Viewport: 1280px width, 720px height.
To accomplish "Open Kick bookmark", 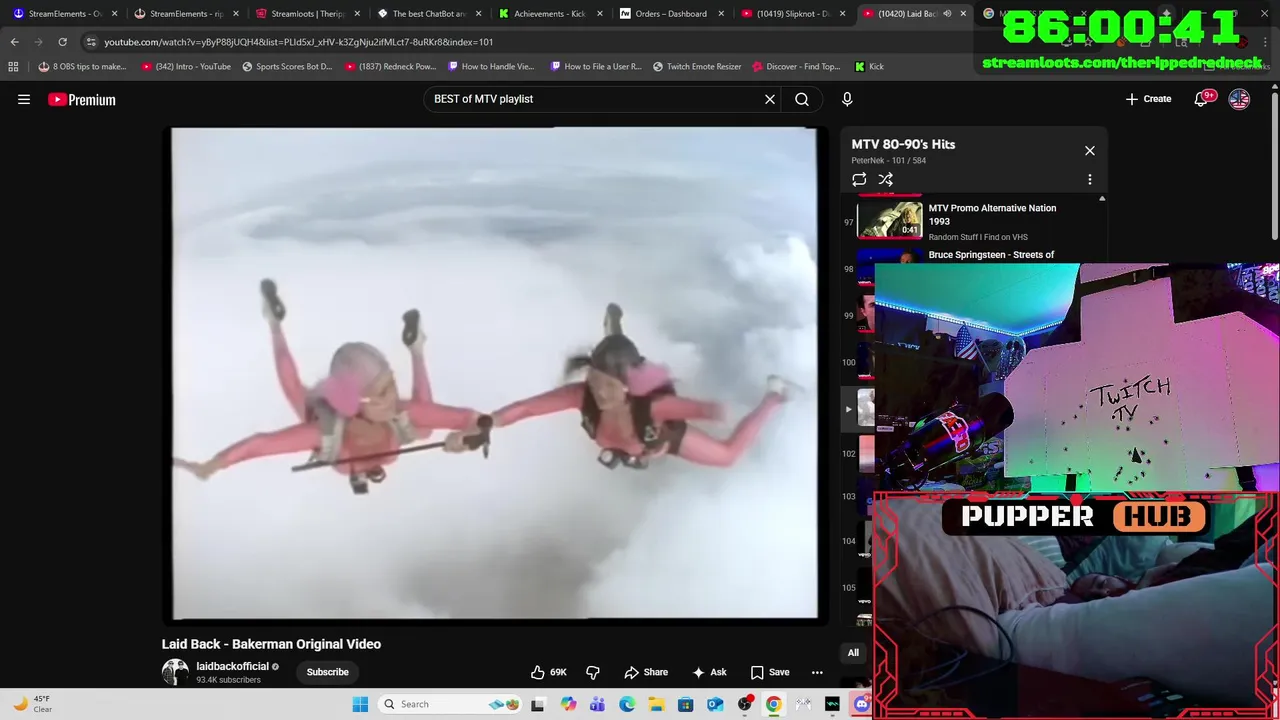I will (869, 66).
